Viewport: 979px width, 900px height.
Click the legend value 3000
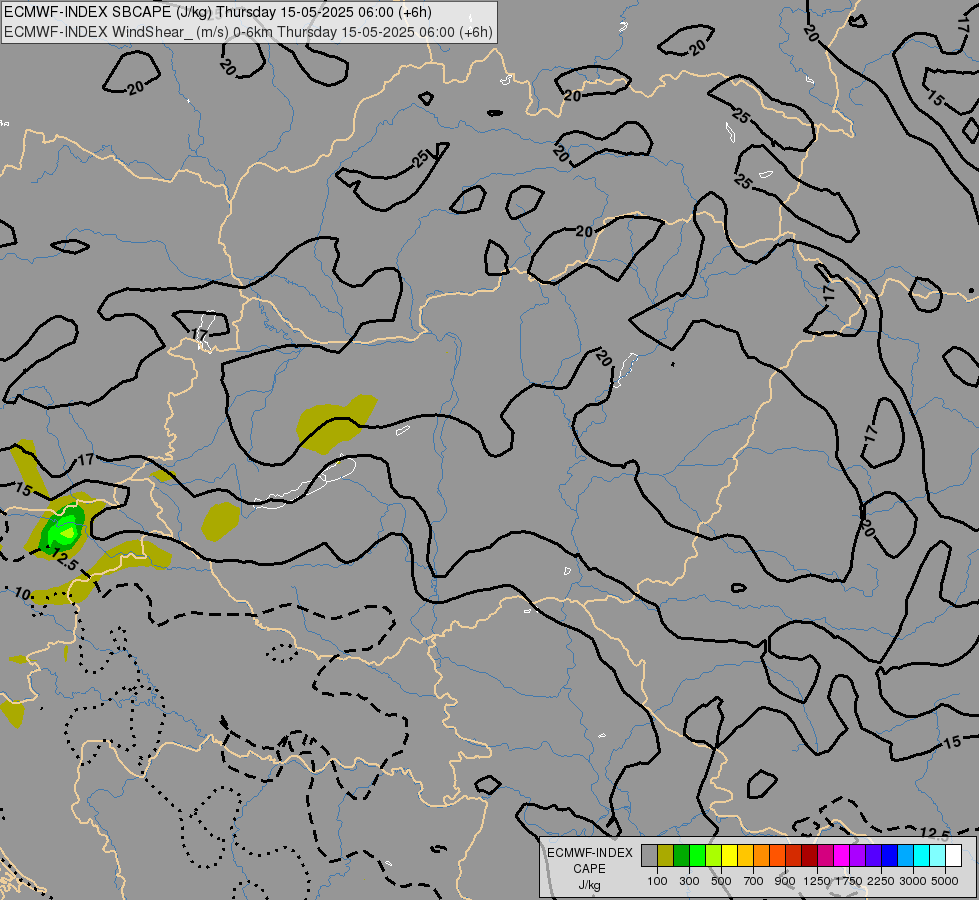[x=913, y=881]
